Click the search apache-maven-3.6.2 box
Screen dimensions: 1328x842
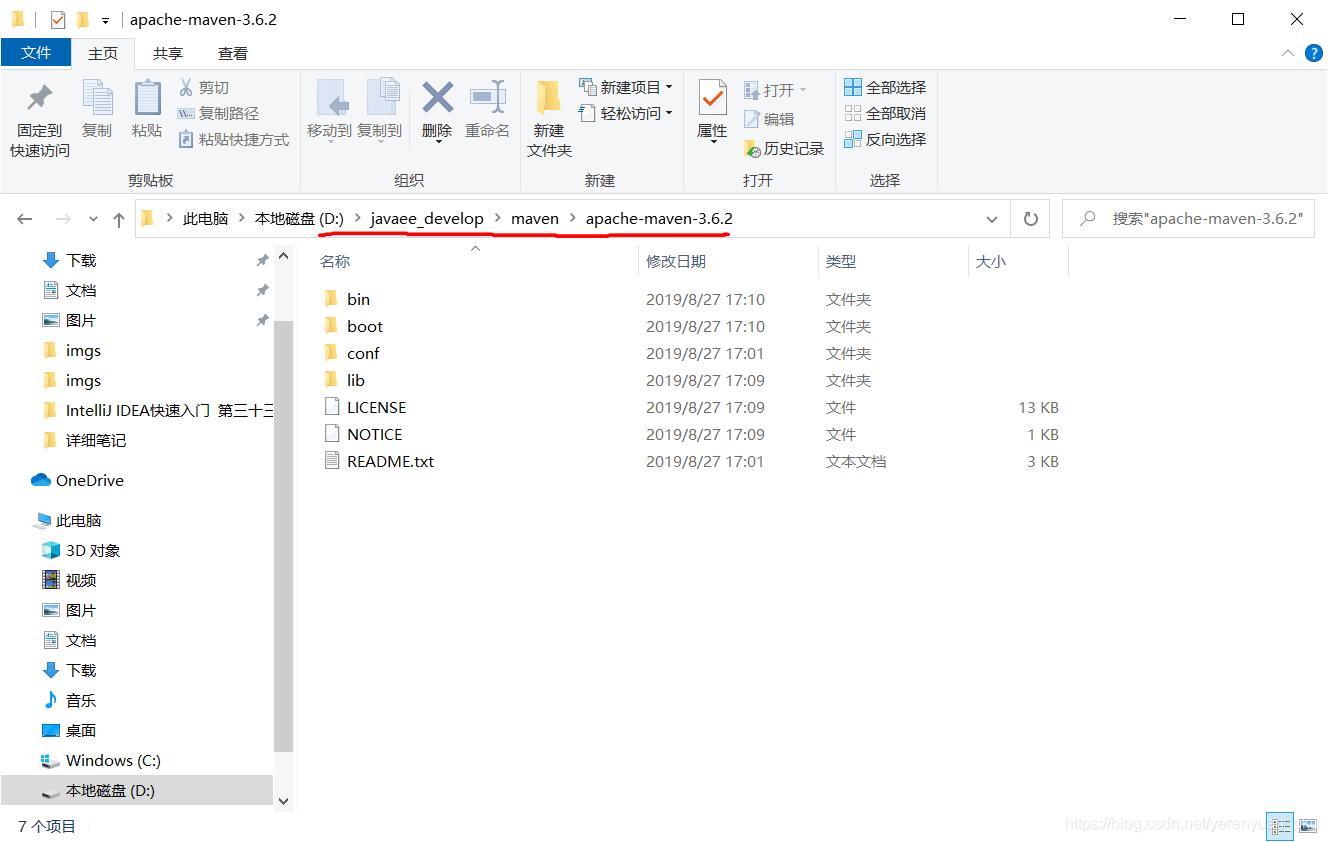[x=1188, y=219]
